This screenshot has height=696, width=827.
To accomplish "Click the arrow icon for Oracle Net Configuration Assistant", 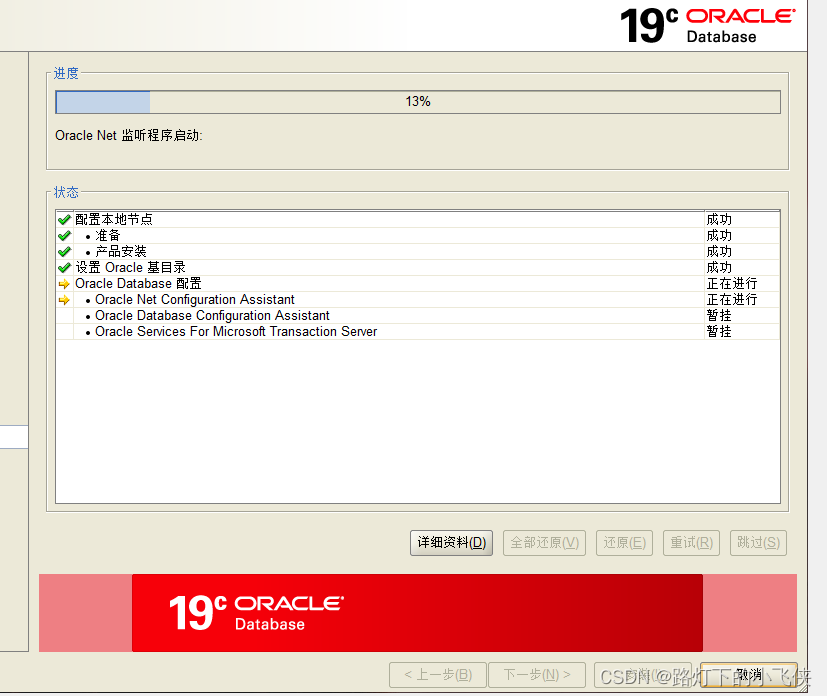I will pos(64,299).
